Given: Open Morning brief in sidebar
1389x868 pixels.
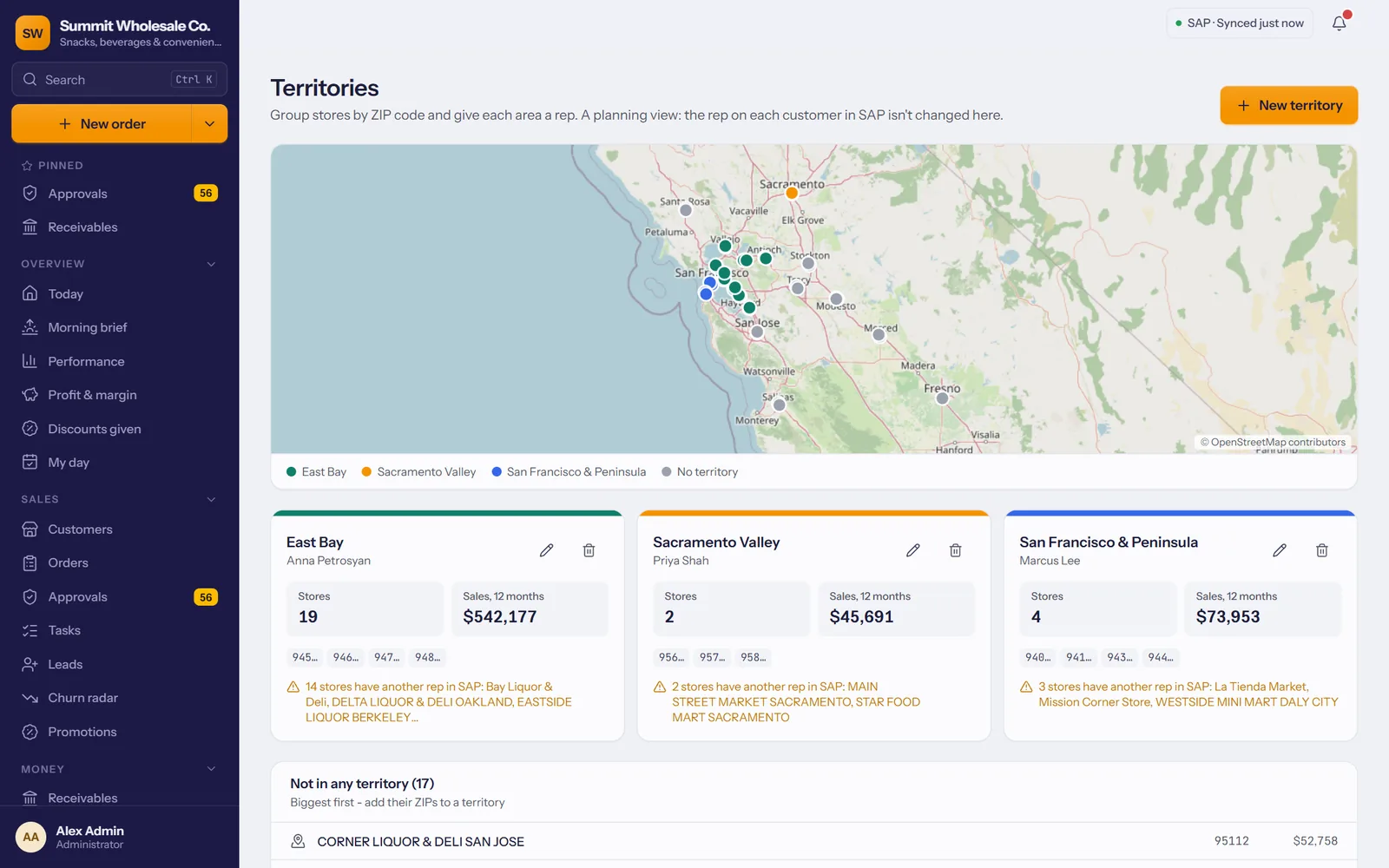Looking at the screenshot, I should coord(120,327).
